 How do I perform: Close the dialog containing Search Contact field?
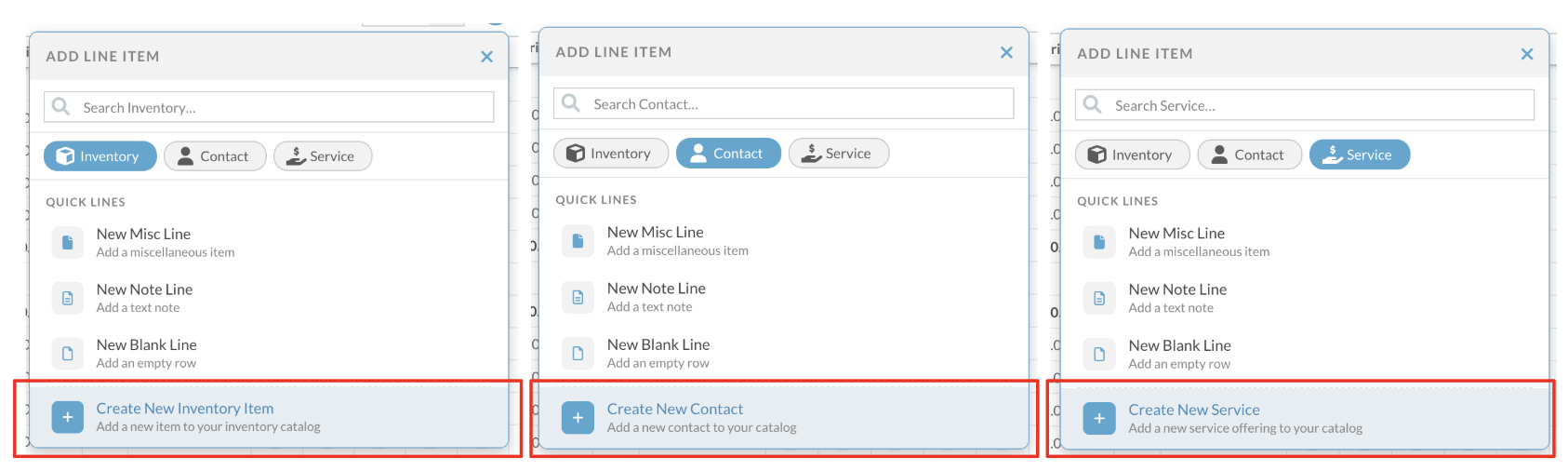point(1006,53)
